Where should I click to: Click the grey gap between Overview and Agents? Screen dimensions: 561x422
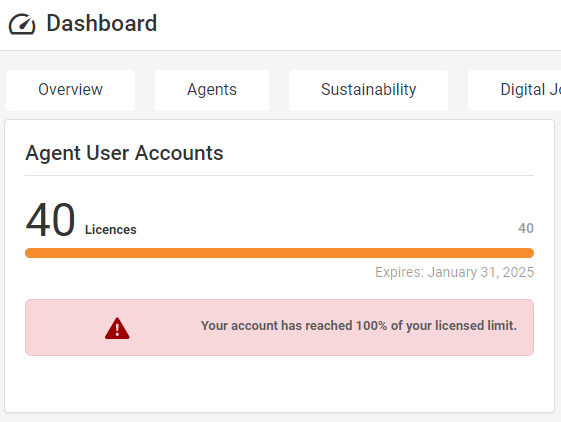pos(145,90)
